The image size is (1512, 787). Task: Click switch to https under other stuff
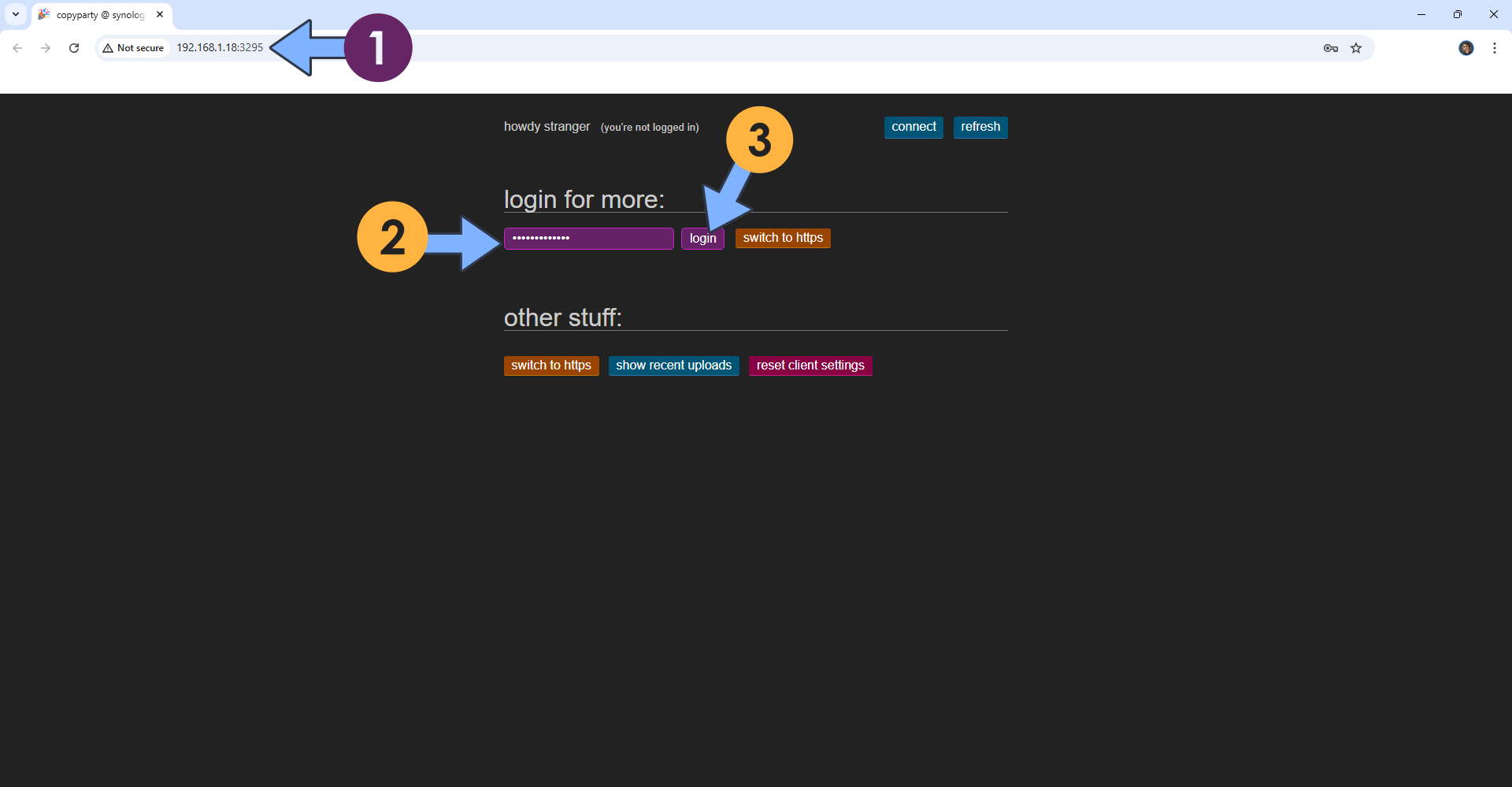[550, 366]
